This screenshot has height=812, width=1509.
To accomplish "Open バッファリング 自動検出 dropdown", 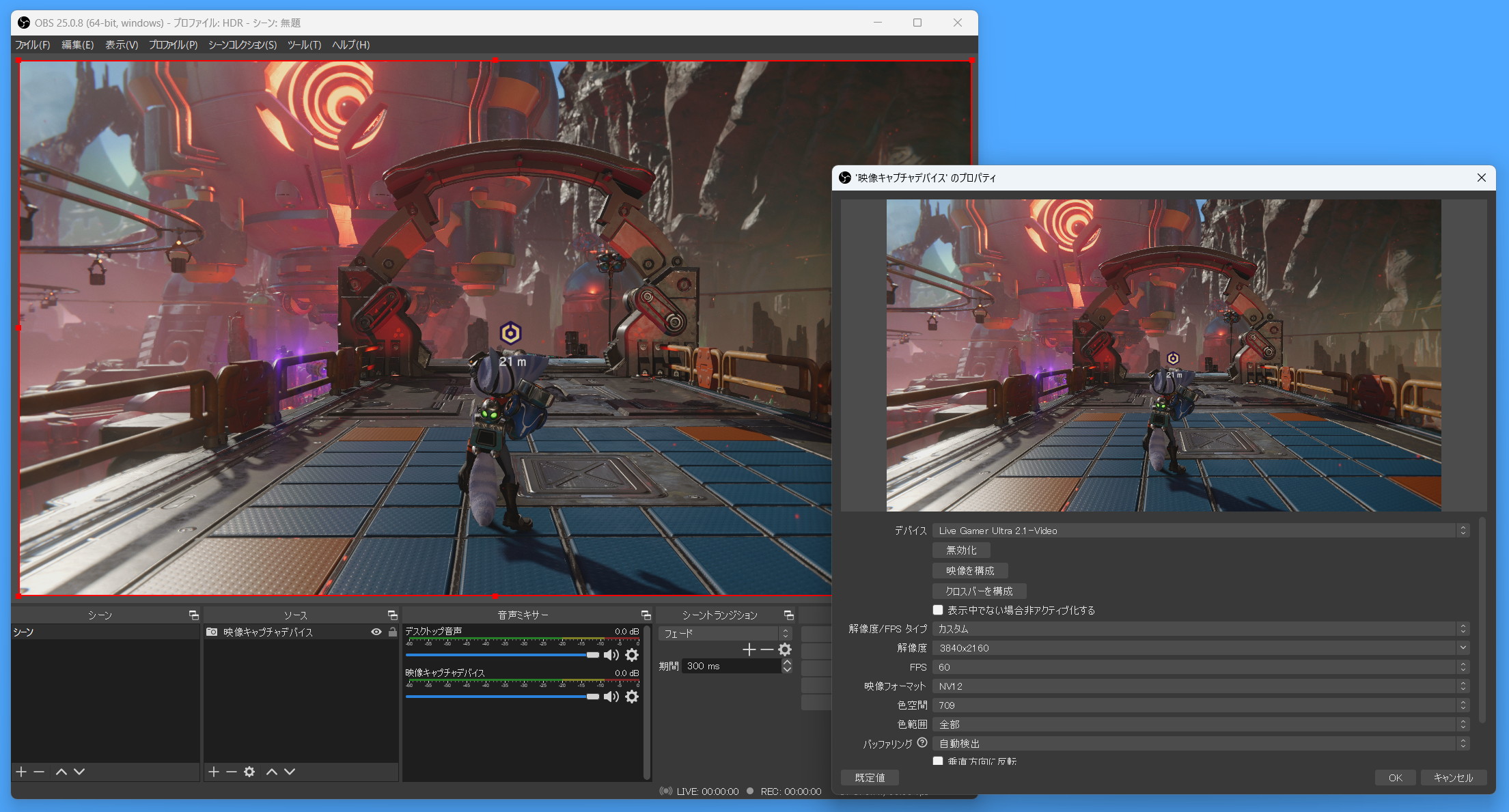I will click(1201, 743).
